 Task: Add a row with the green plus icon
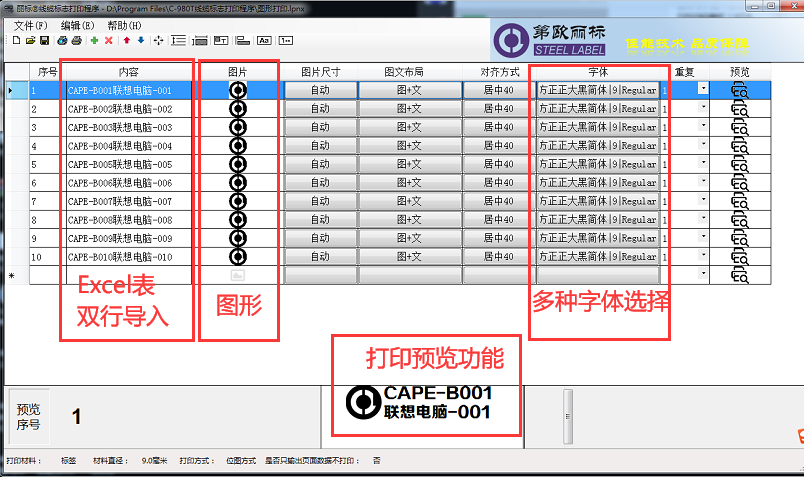[x=94, y=41]
